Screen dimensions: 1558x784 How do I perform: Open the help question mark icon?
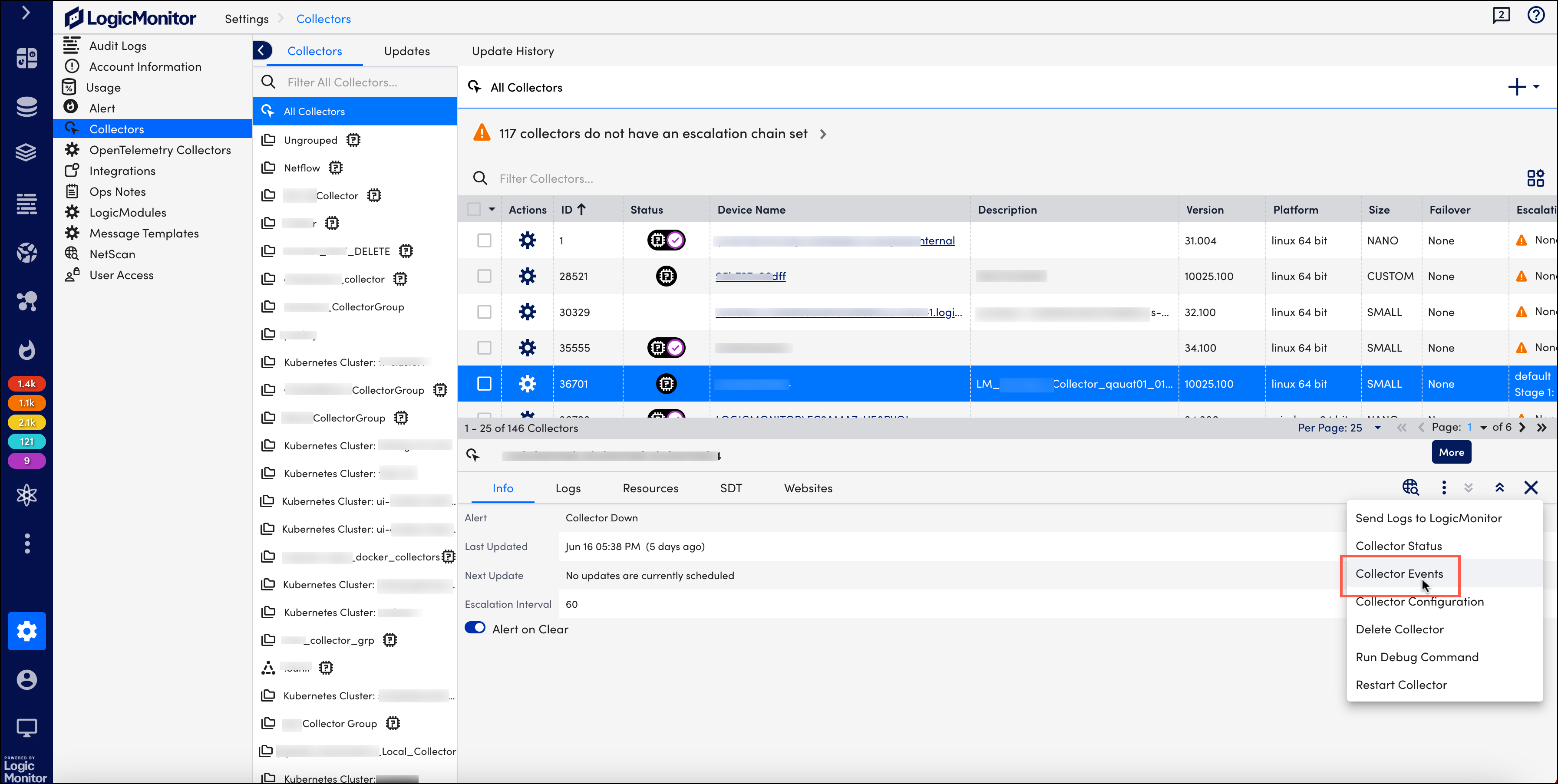tap(1536, 15)
